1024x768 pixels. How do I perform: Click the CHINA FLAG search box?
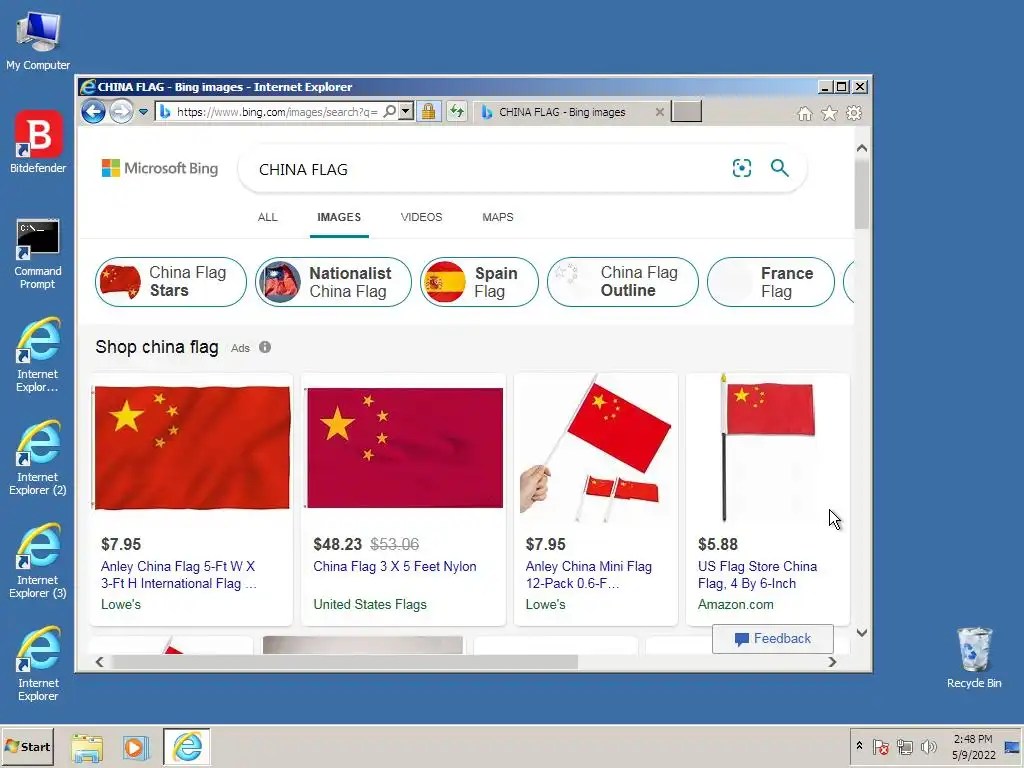coord(483,169)
